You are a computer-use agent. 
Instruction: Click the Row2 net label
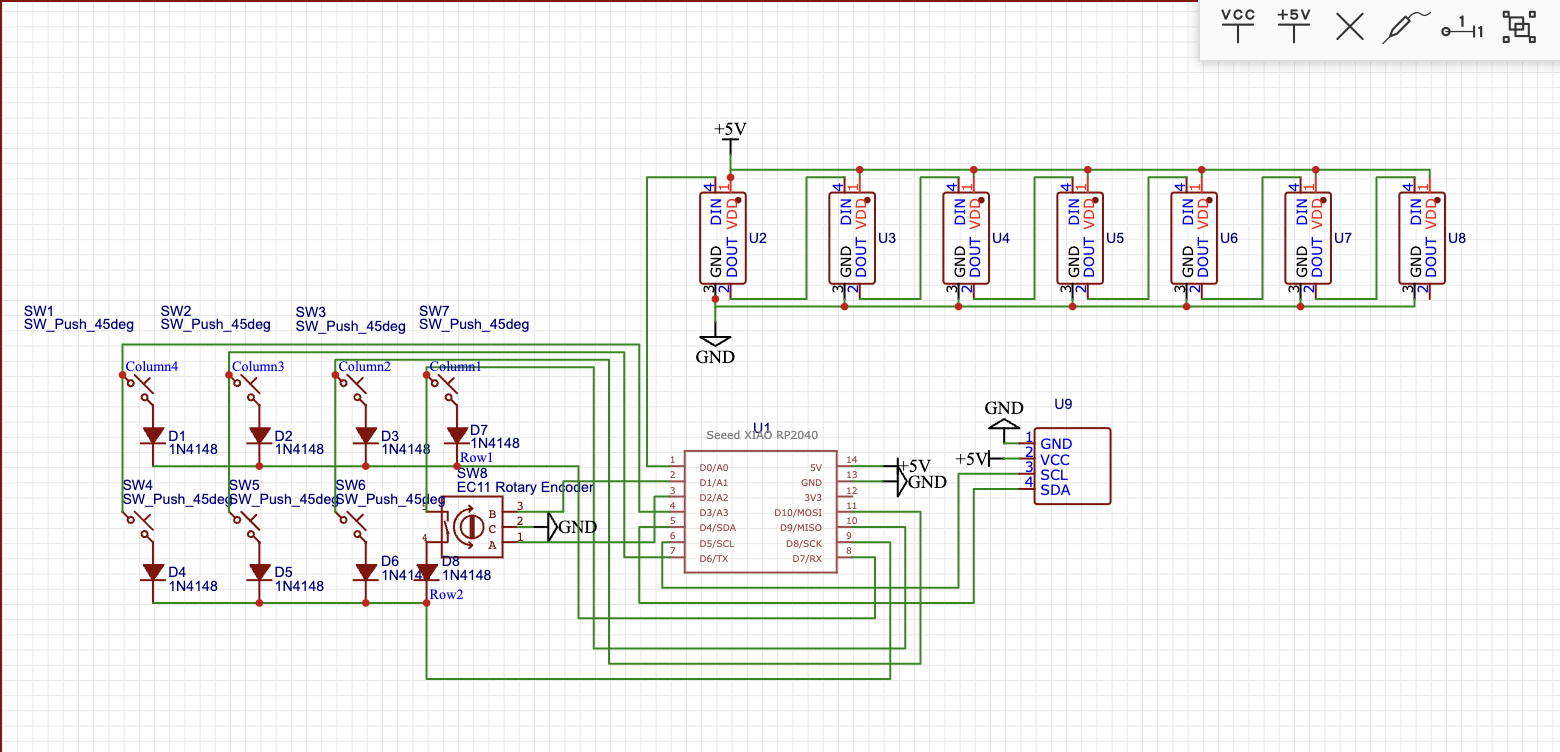click(x=446, y=595)
